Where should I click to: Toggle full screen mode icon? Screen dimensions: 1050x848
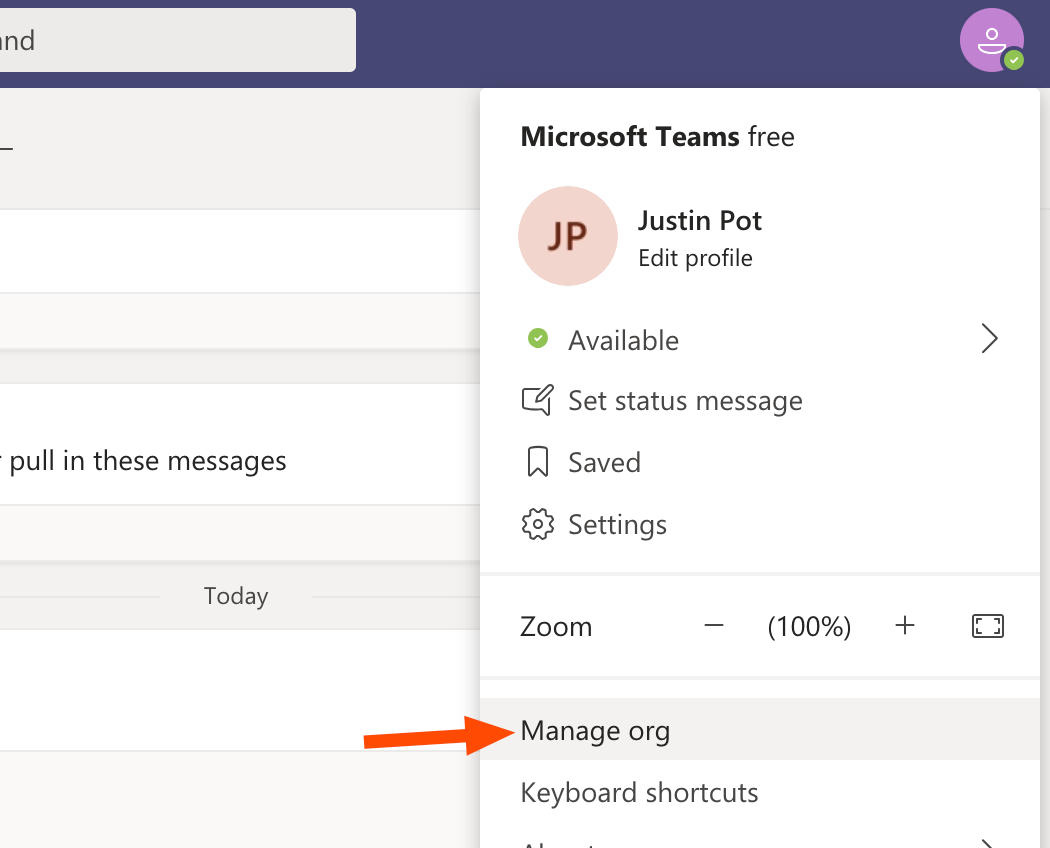coord(988,626)
